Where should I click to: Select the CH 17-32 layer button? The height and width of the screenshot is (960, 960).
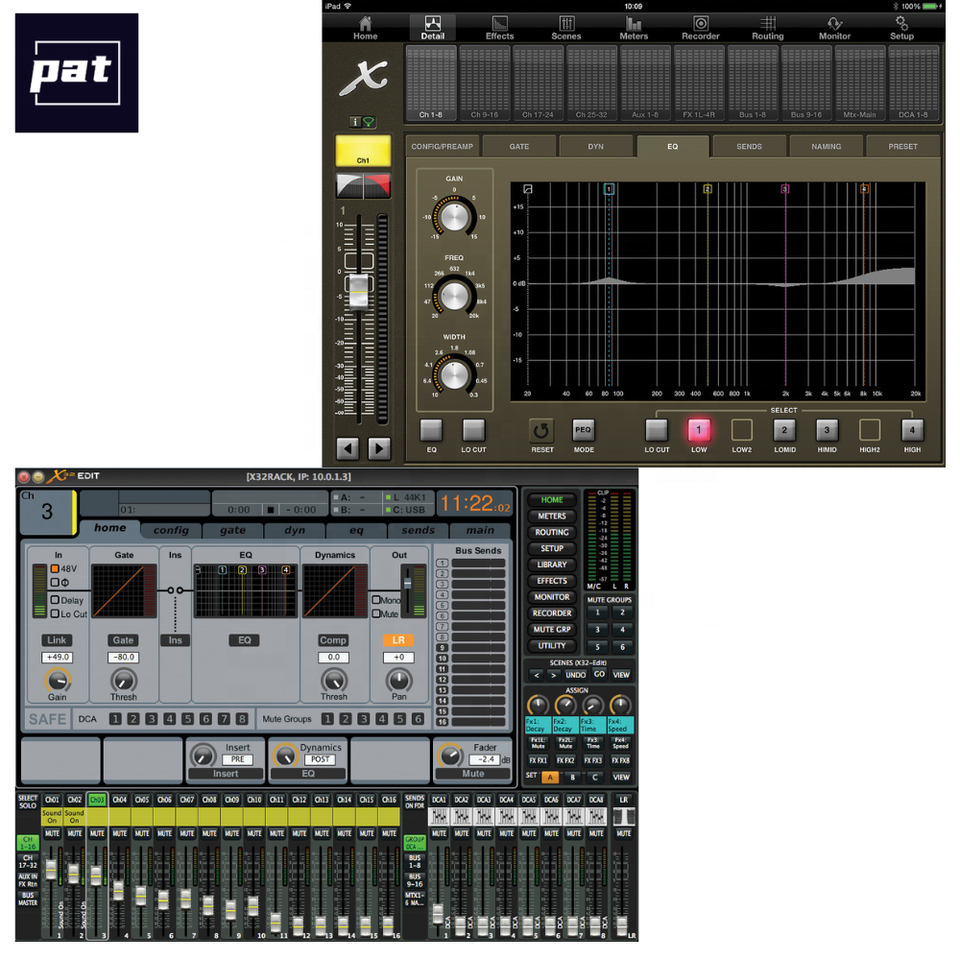click(x=28, y=862)
